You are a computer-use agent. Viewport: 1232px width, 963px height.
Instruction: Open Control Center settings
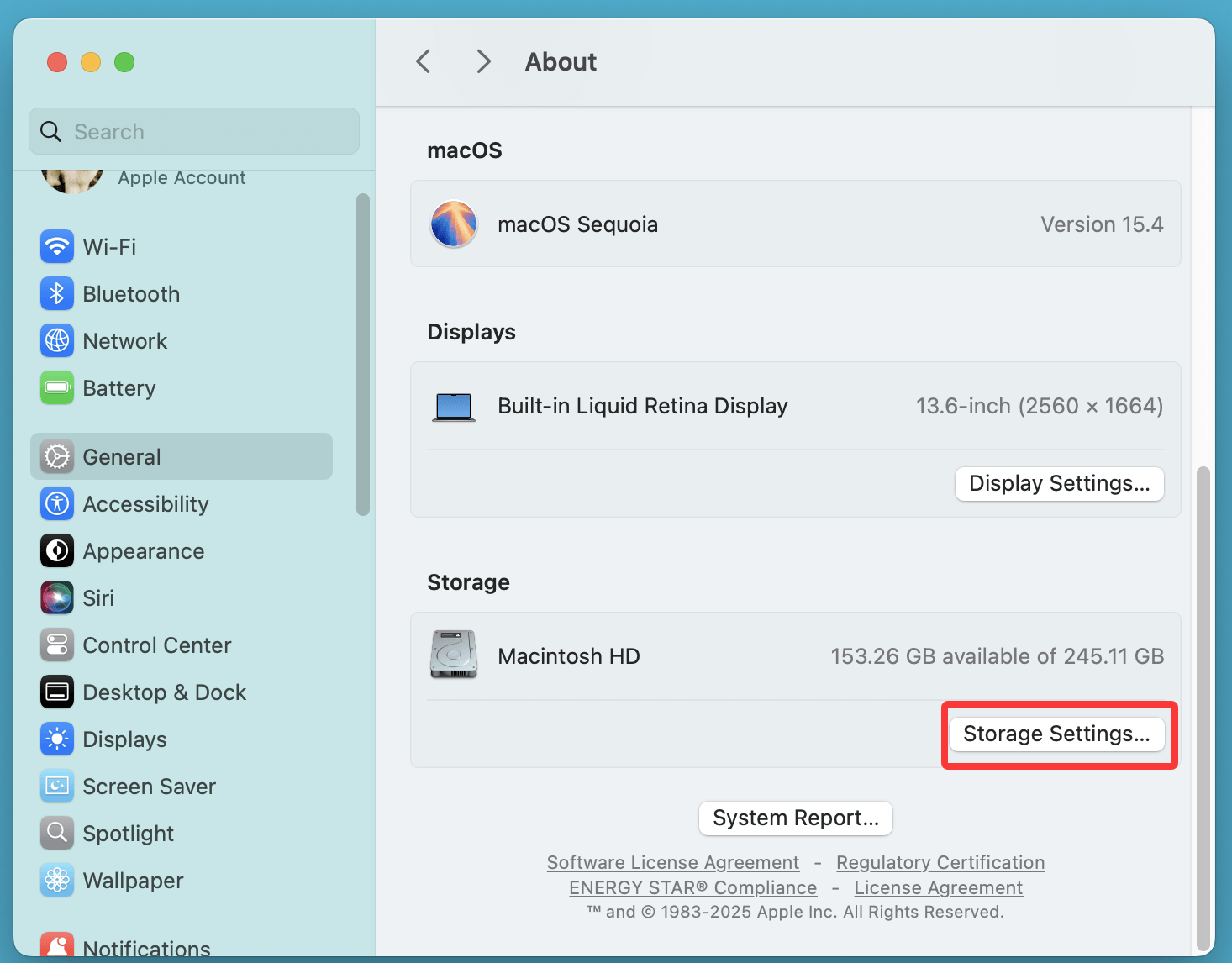pyautogui.click(x=157, y=645)
